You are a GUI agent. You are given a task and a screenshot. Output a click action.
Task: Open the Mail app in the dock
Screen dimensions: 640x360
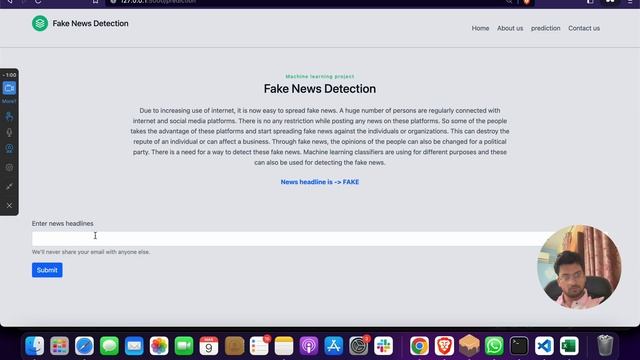click(134, 346)
